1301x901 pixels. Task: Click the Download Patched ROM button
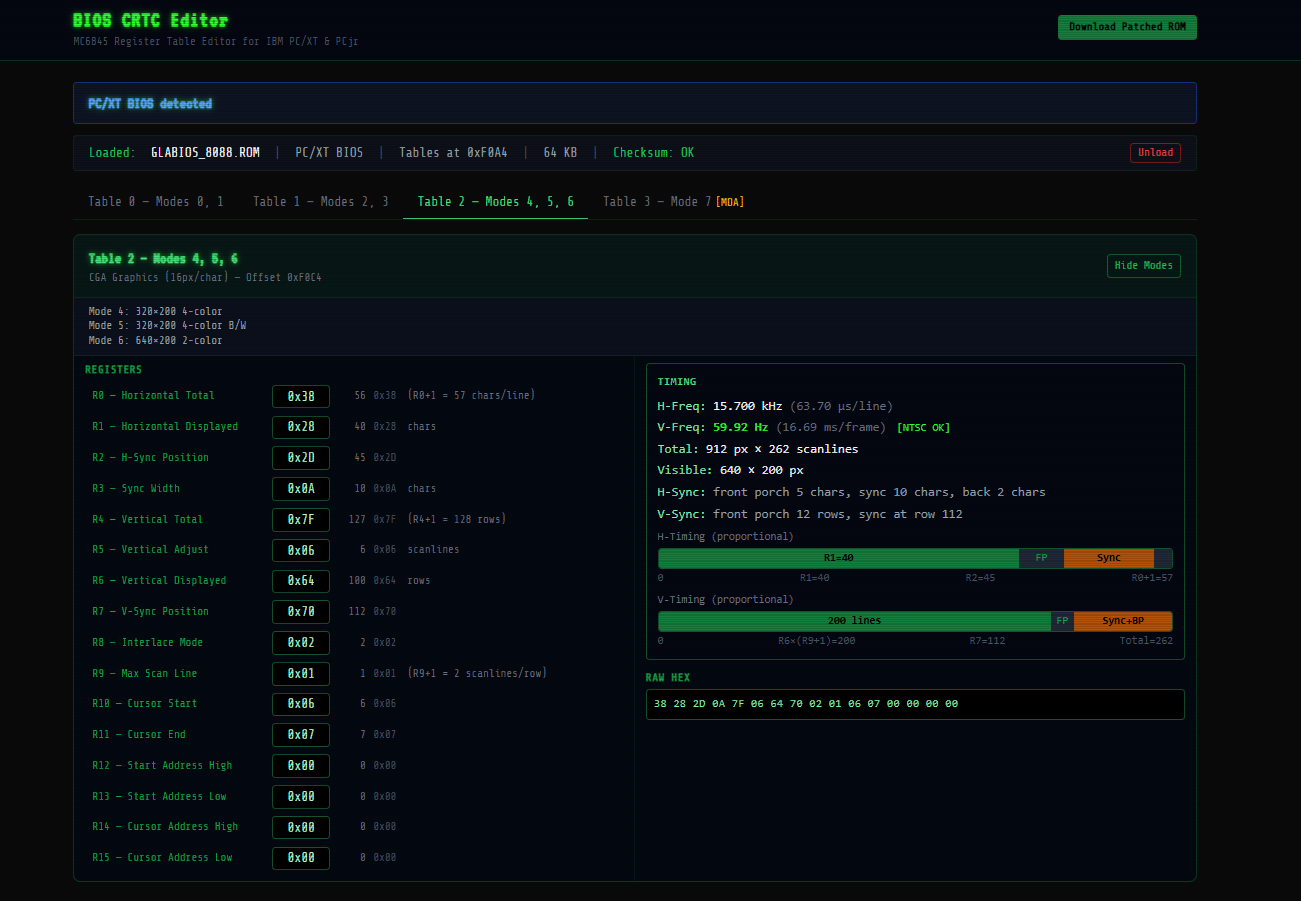coord(1126,27)
